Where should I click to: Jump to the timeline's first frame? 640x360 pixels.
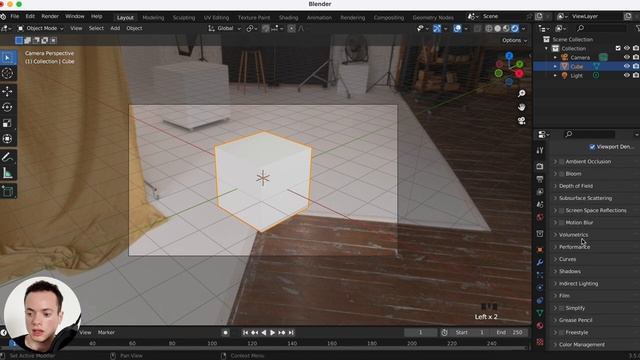tap(245, 333)
